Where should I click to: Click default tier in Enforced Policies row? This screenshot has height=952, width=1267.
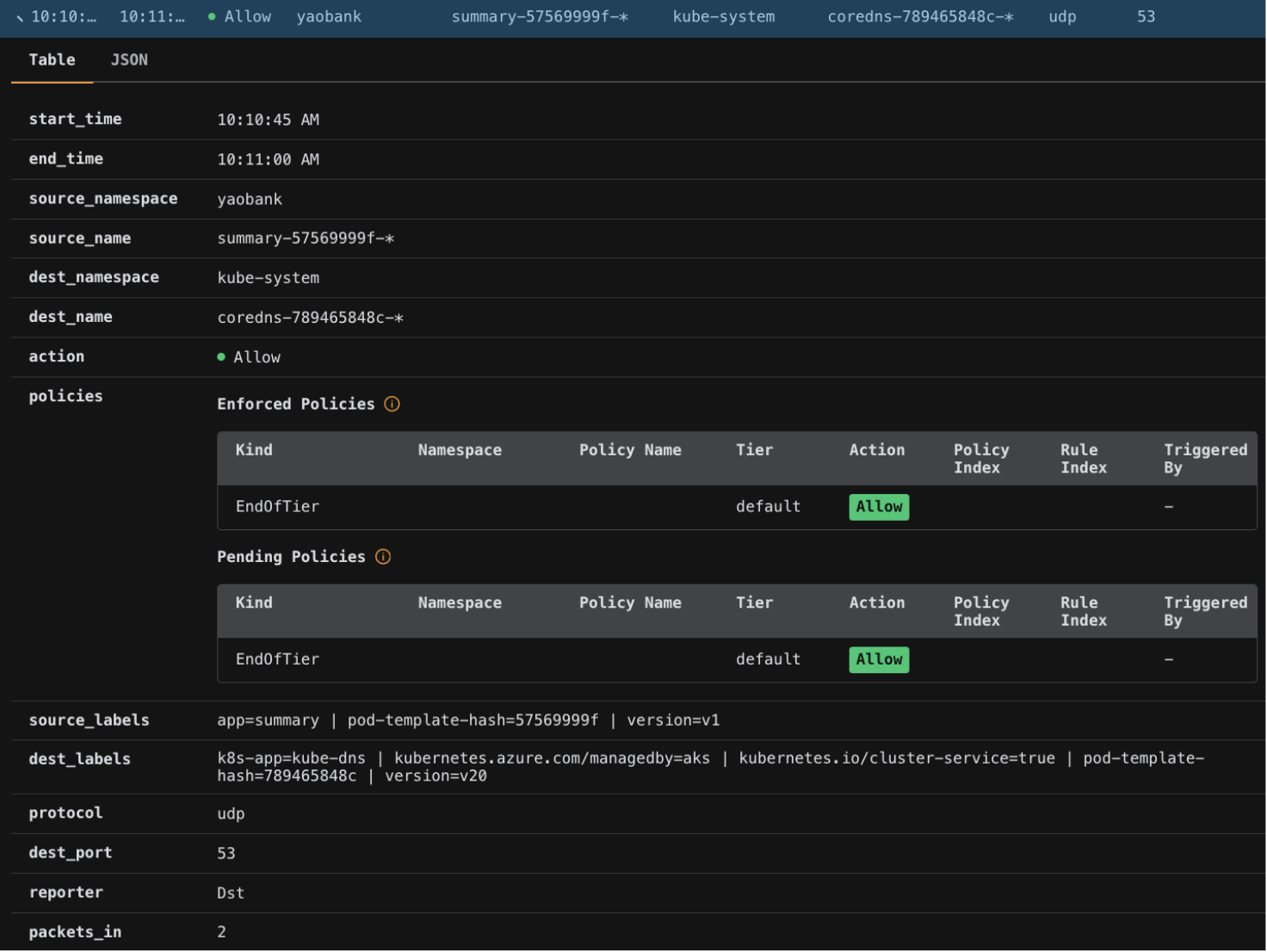(x=768, y=507)
